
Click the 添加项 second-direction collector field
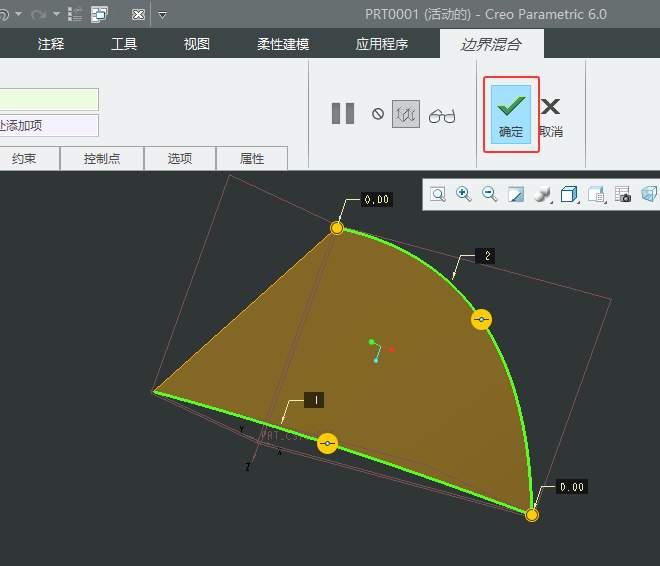(49, 125)
